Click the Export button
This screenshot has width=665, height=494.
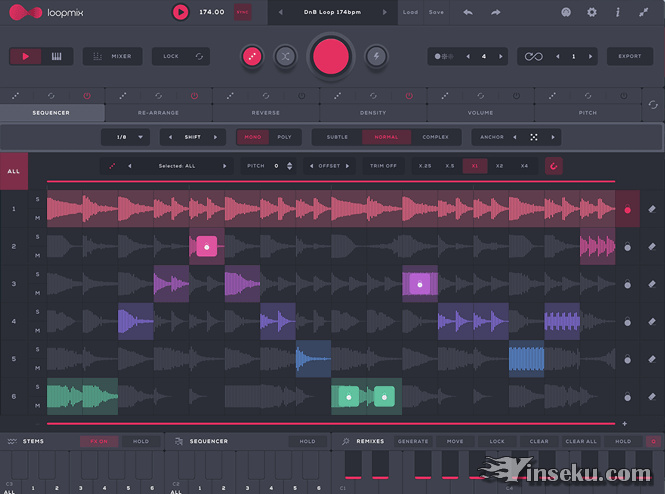click(629, 57)
